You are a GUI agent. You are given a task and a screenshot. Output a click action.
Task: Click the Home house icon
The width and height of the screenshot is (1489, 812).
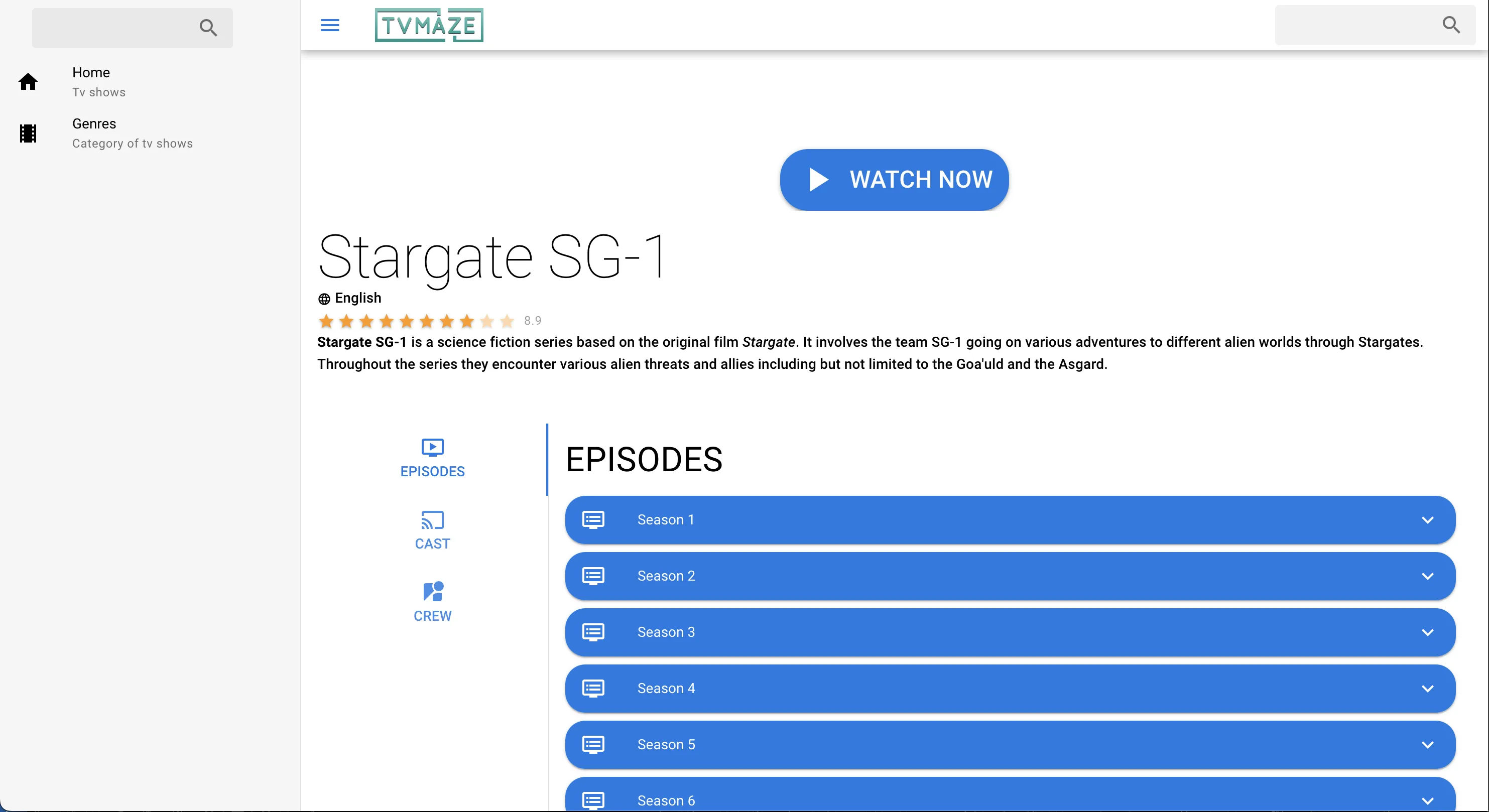coord(28,82)
